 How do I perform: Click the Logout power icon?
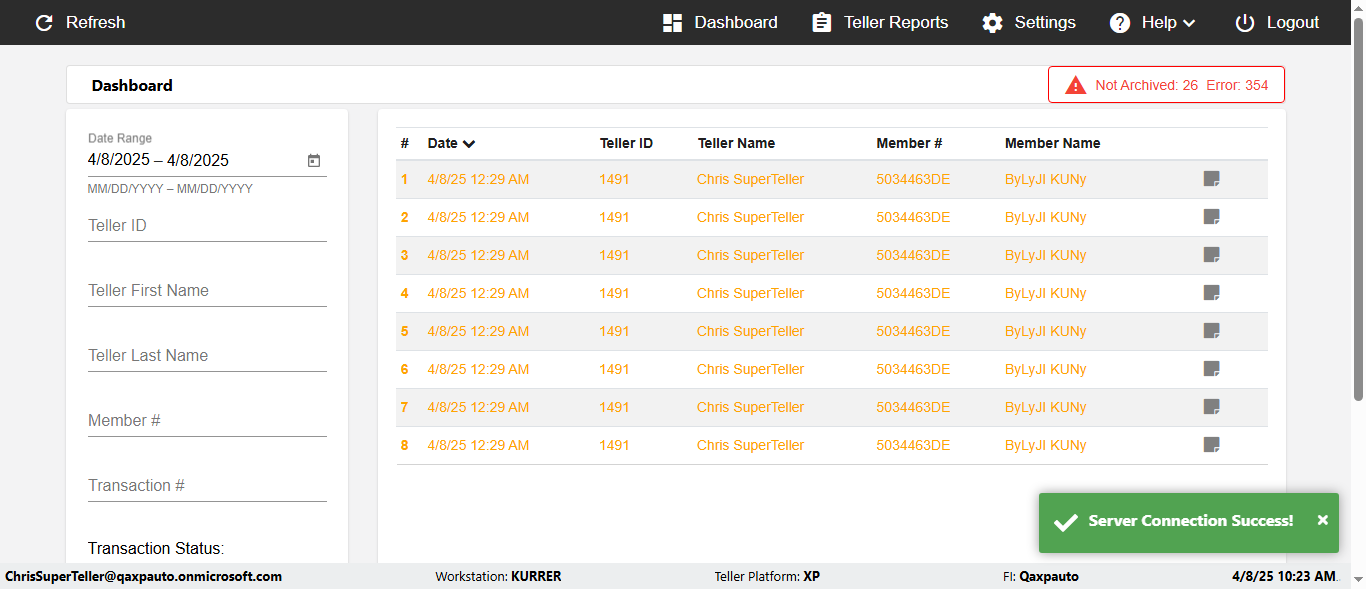tap(1244, 23)
